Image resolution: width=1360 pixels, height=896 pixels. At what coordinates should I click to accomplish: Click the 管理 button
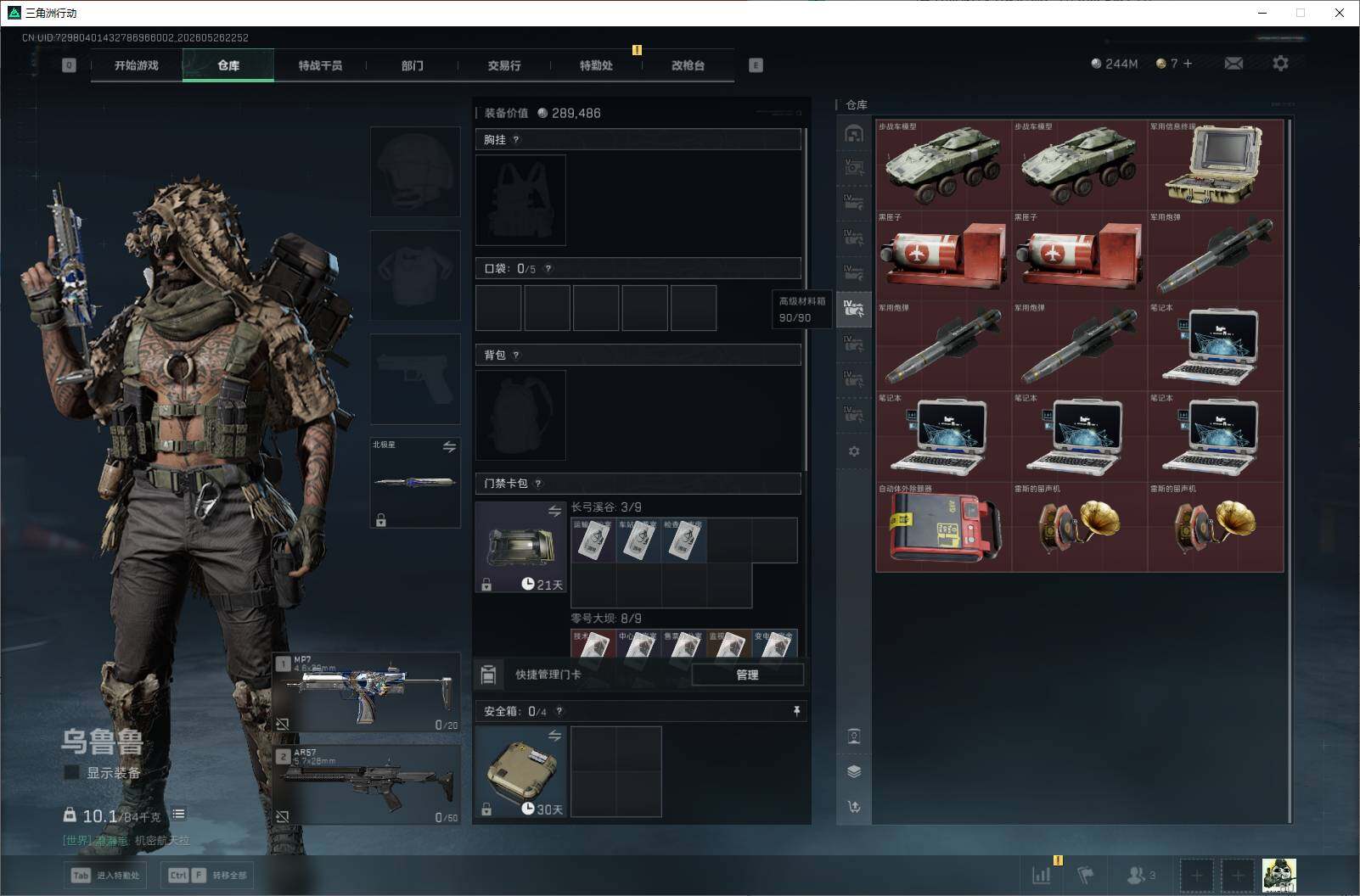tap(747, 675)
